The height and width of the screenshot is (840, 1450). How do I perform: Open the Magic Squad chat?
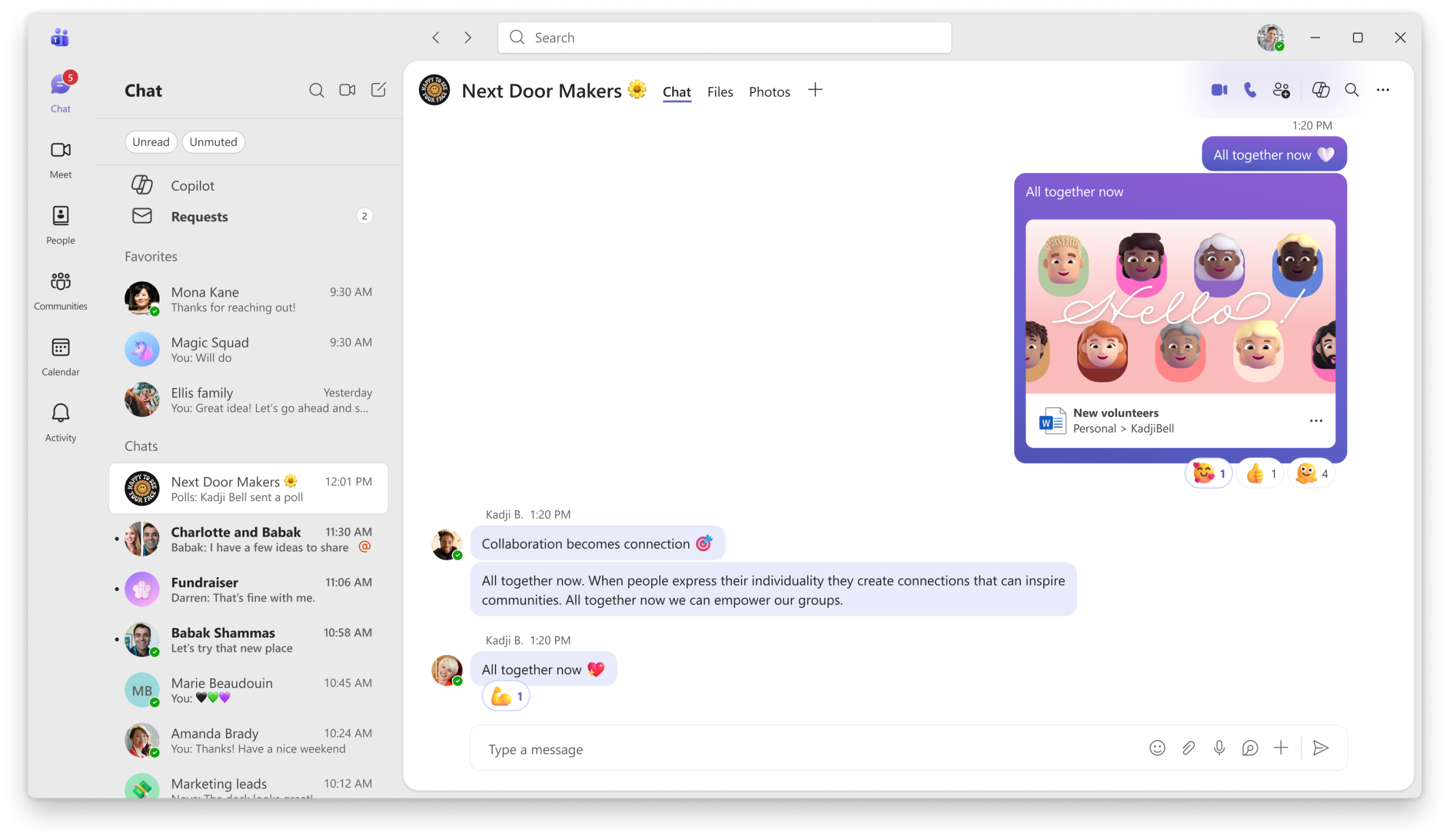[x=249, y=349]
